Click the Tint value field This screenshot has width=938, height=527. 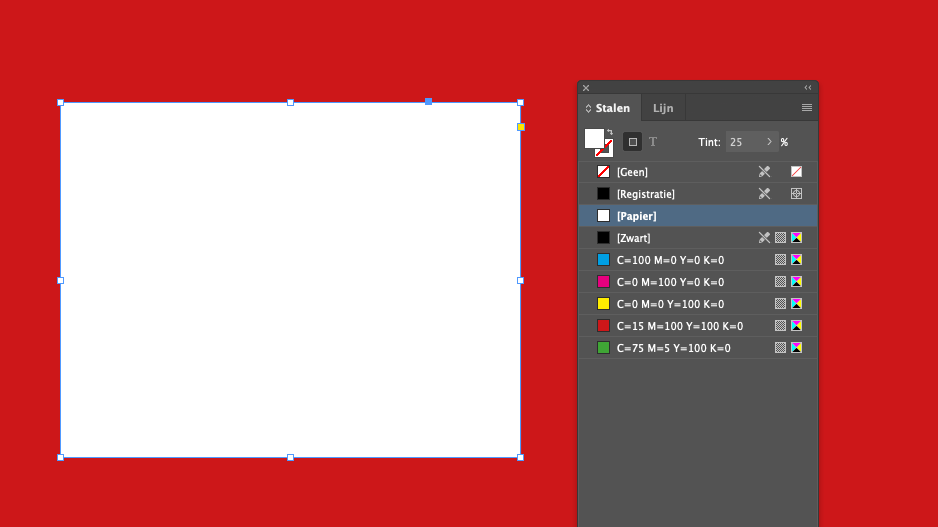point(743,142)
